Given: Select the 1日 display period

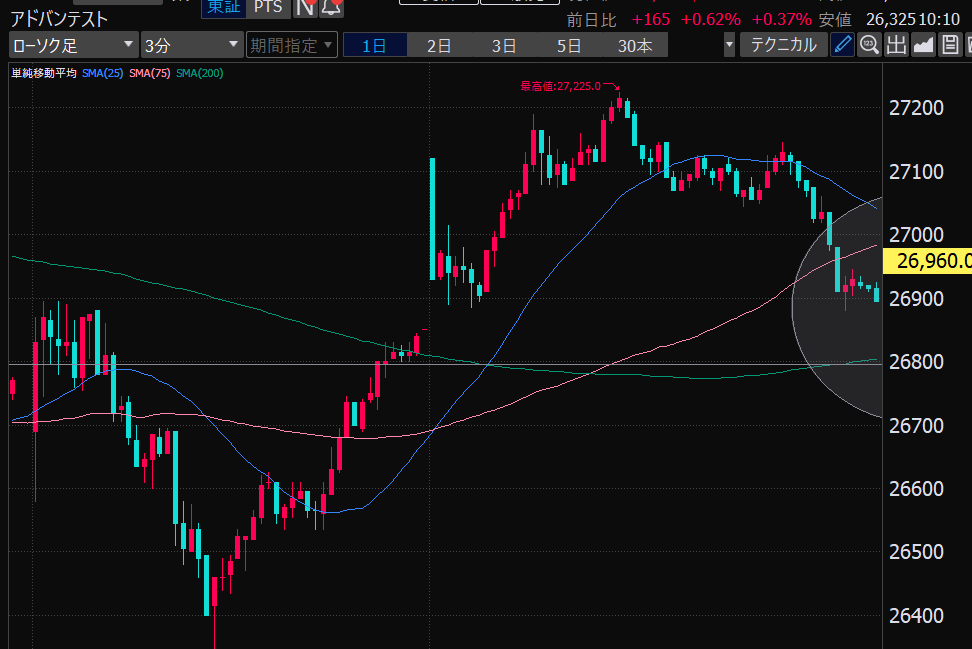Looking at the screenshot, I should pos(374,45).
